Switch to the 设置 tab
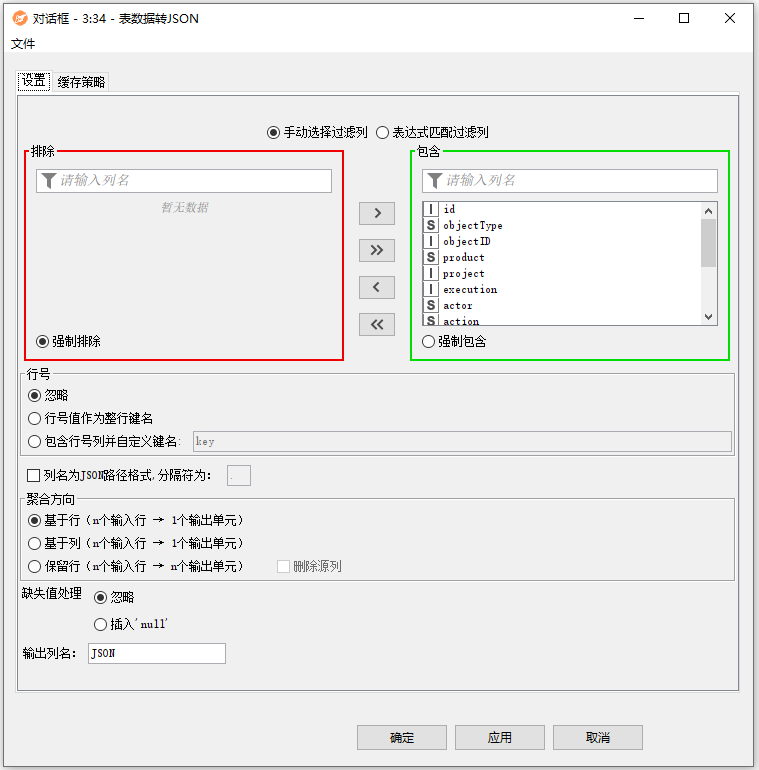 [34, 81]
